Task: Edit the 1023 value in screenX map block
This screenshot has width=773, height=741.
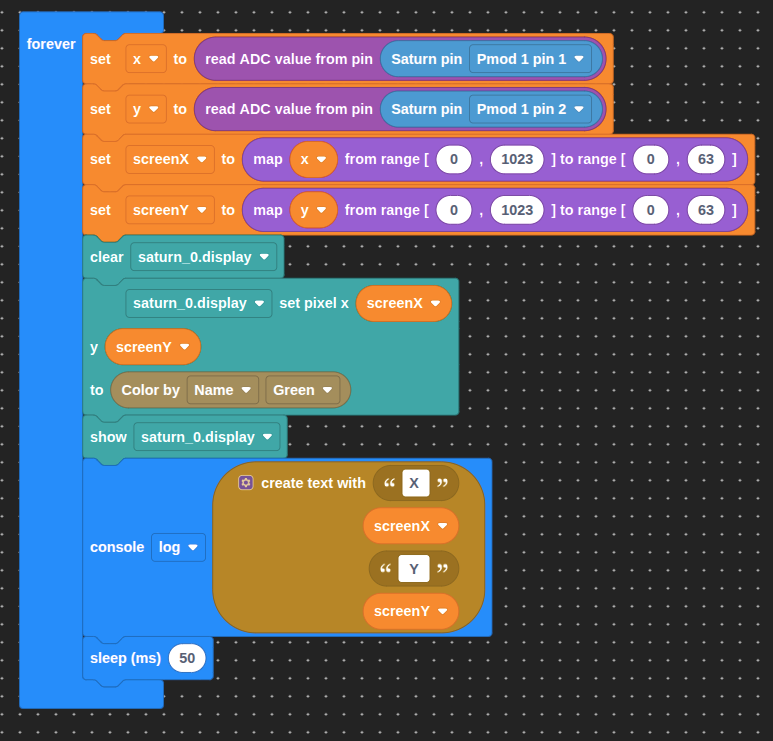Action: click(517, 159)
